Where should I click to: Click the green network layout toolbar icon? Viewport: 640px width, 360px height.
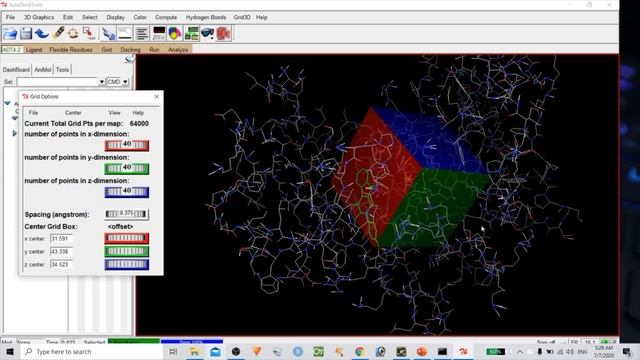[191, 33]
